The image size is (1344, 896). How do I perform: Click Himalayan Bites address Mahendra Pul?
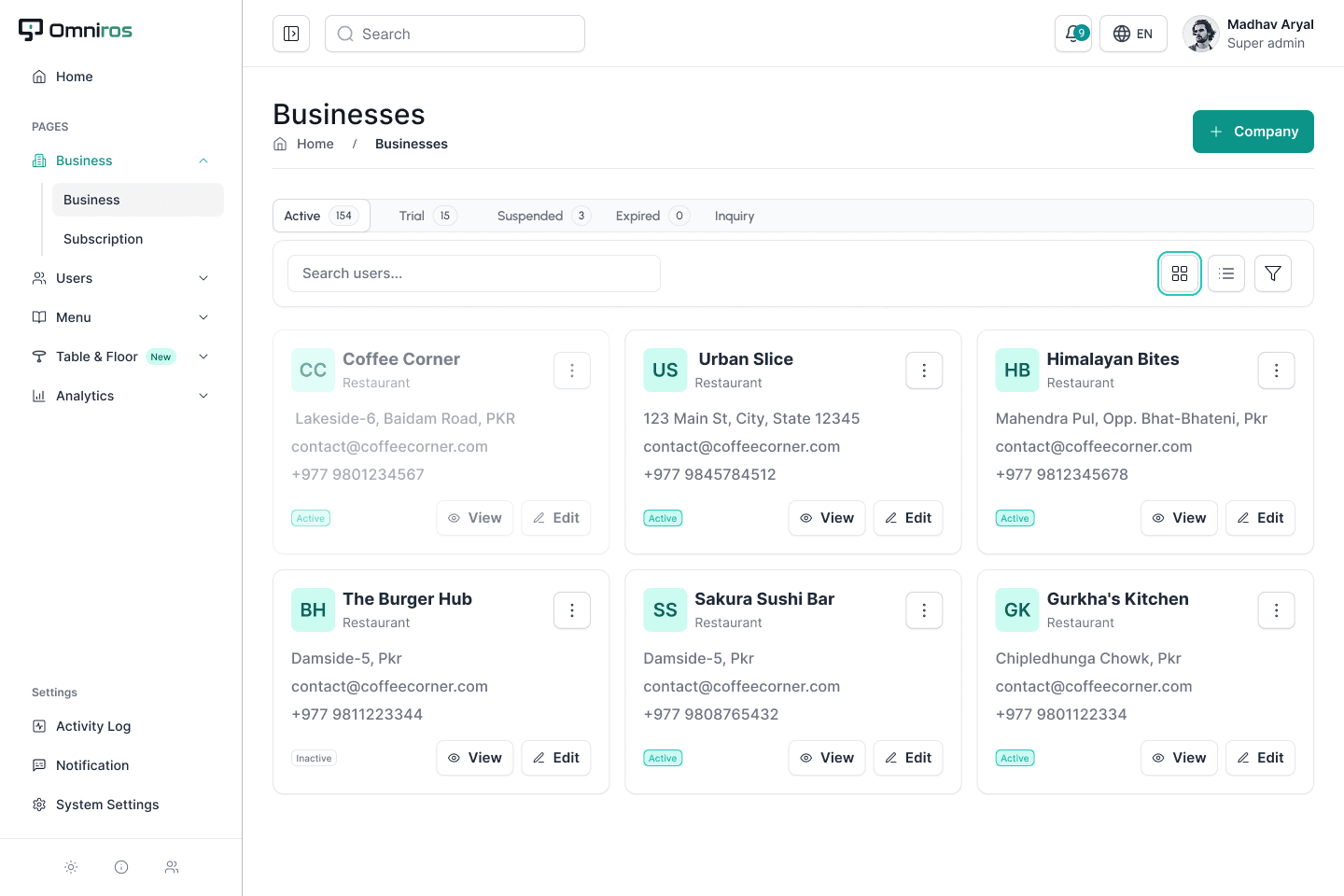[1131, 418]
